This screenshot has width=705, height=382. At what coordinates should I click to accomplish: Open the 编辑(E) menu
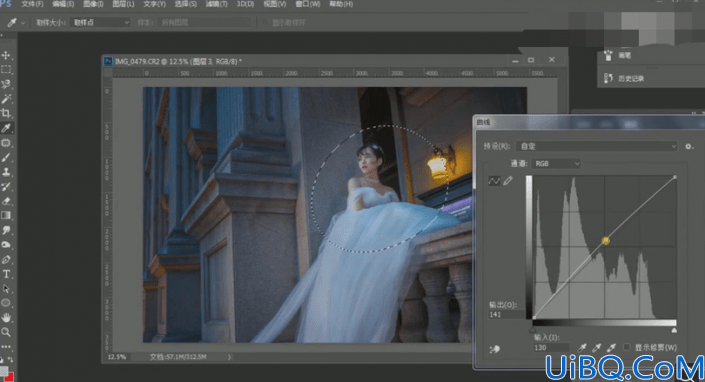tap(63, 4)
